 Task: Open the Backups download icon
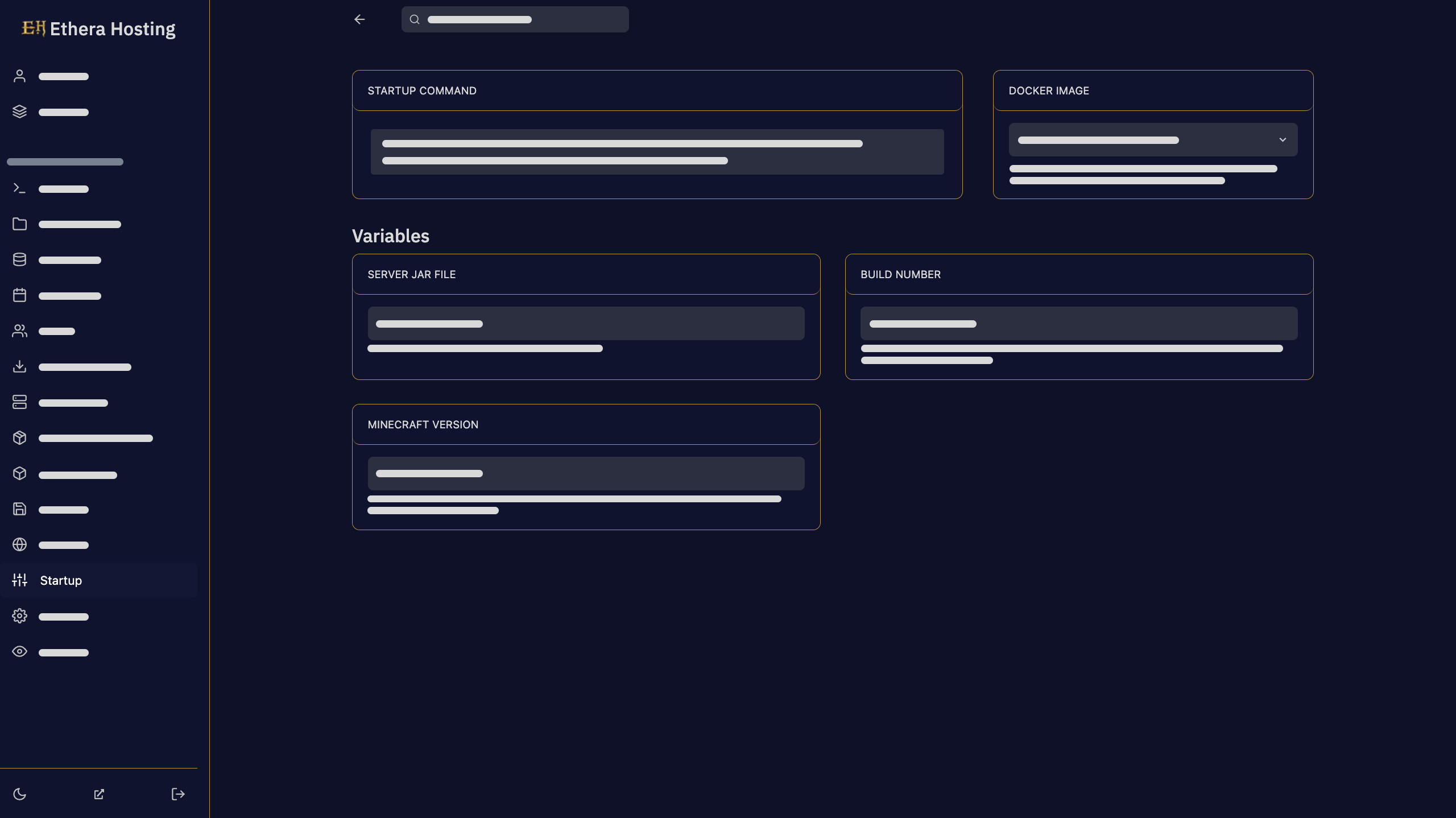(19, 366)
